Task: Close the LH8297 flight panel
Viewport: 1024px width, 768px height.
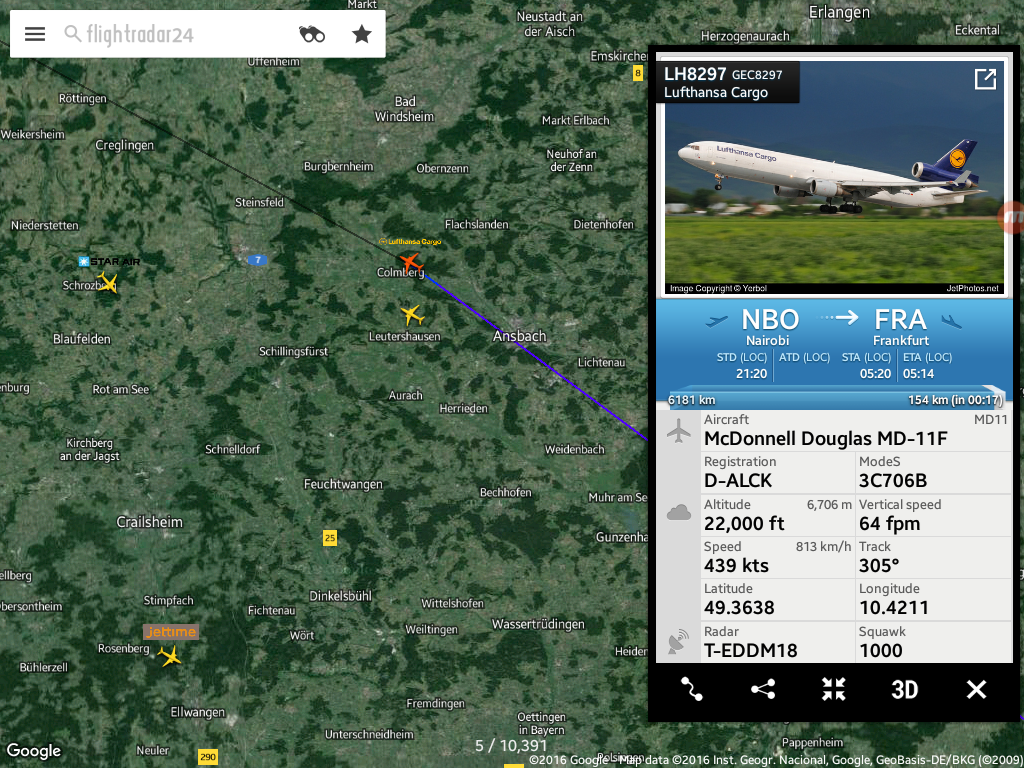Action: pyautogui.click(x=976, y=689)
